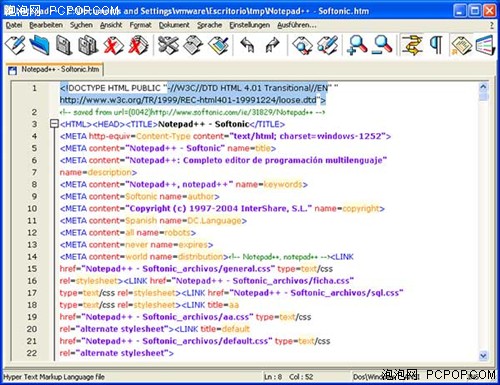500x385 pixels.
Task: Click the vertical scrollbar down arrow
Action: [x=483, y=355]
